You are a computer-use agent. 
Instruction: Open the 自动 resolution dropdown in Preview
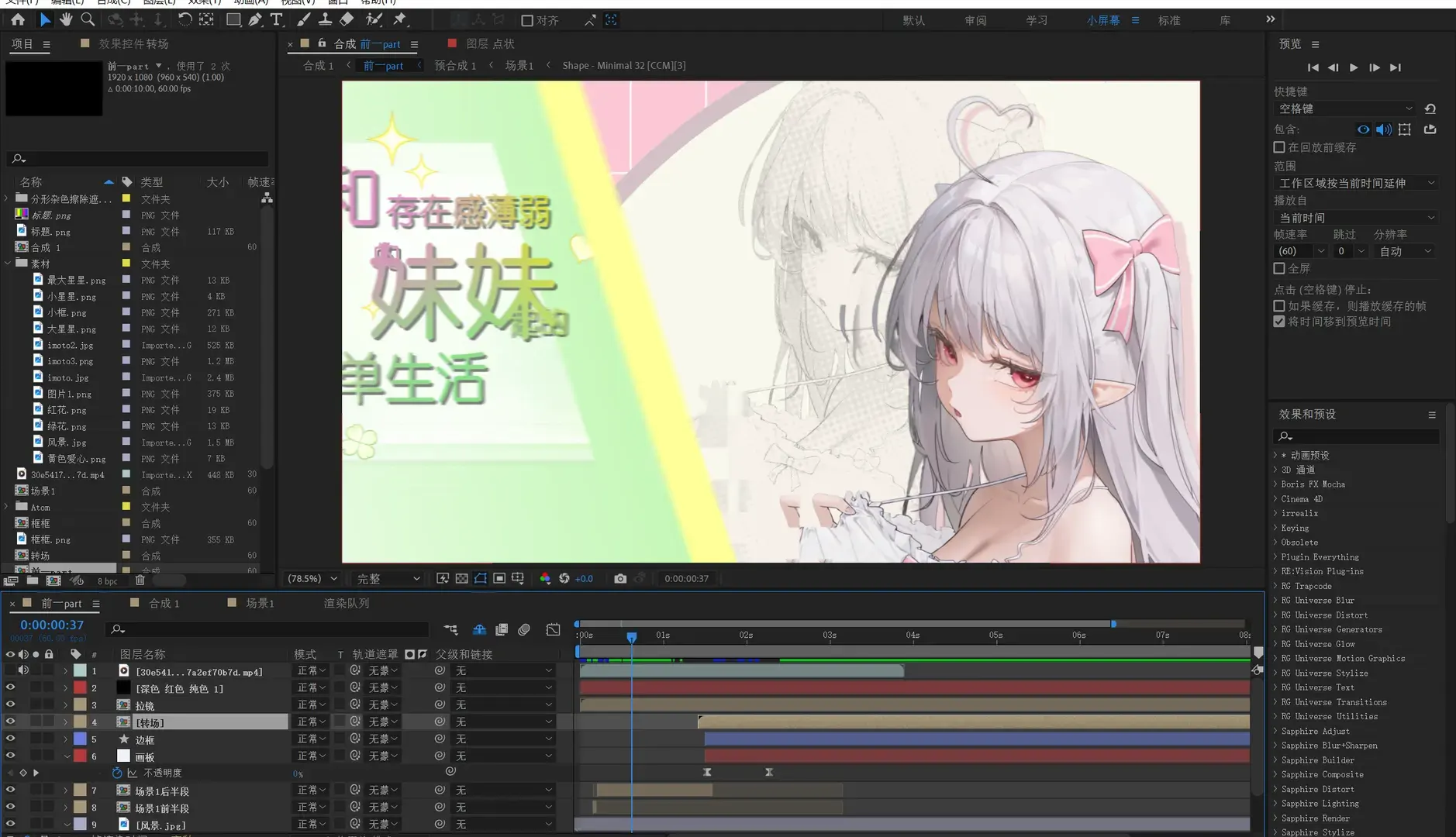[x=1405, y=251]
